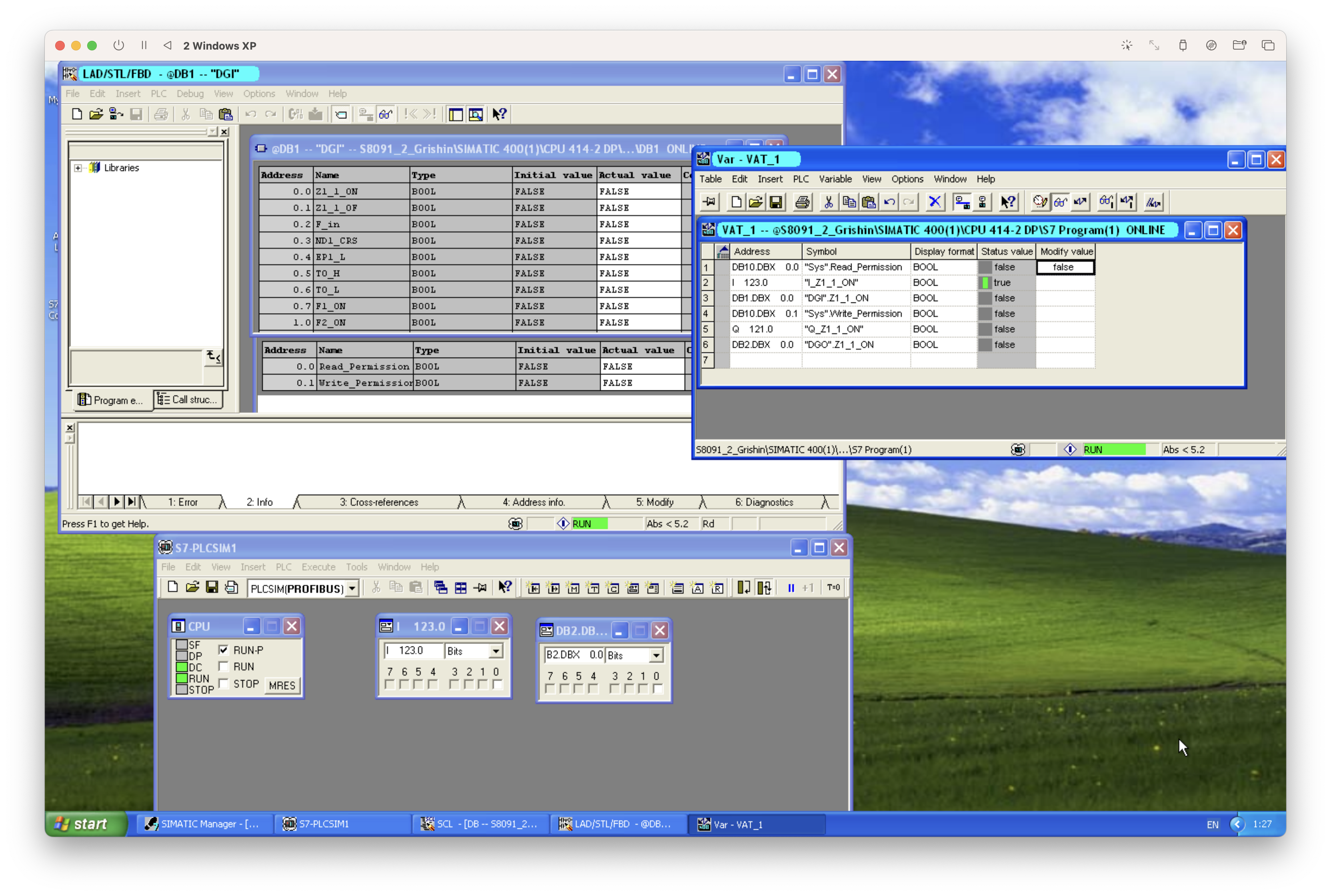Viewport: 1331px width, 896px height.
Task: Click Force Values icon at end of VAT toolbar
Action: click(1153, 202)
